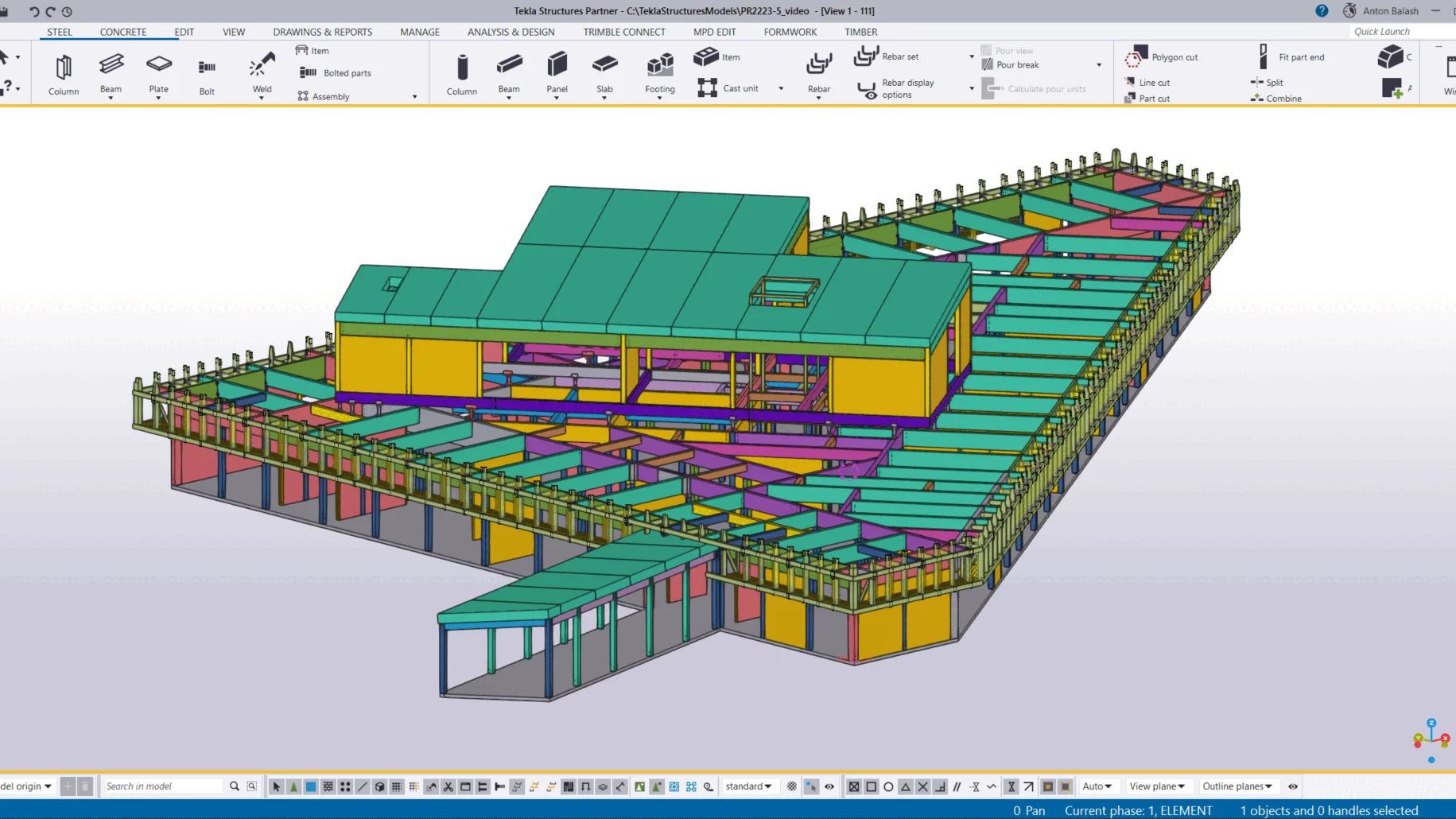Toggle the circle snap switch
1456x819 pixels.
coord(888,786)
